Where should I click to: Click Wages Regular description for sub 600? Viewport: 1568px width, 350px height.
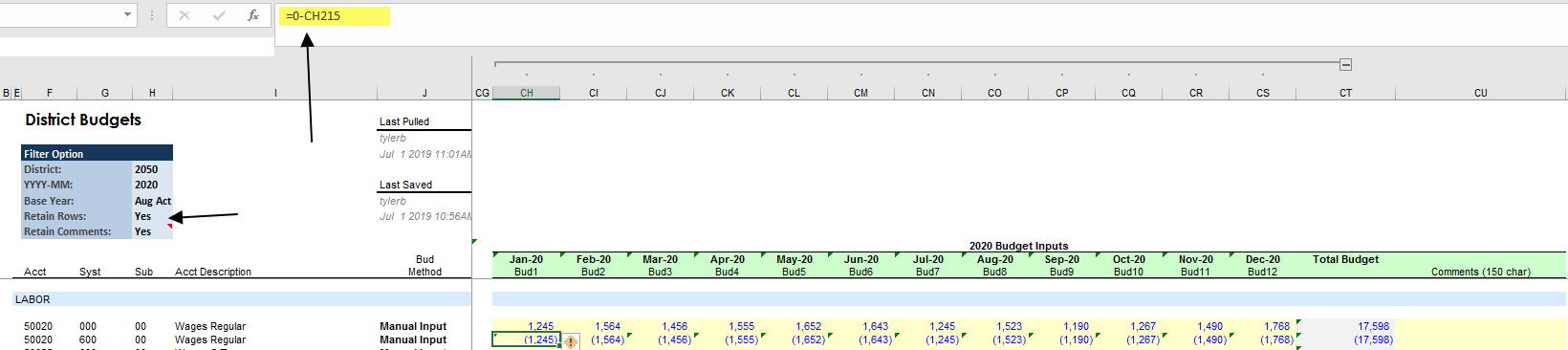pos(210,339)
